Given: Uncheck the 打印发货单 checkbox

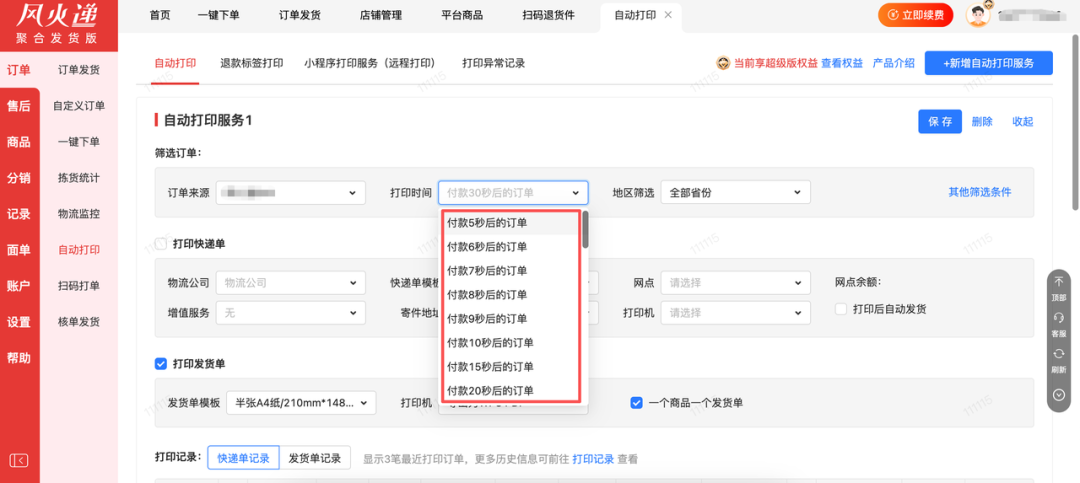Looking at the screenshot, I should [161, 363].
